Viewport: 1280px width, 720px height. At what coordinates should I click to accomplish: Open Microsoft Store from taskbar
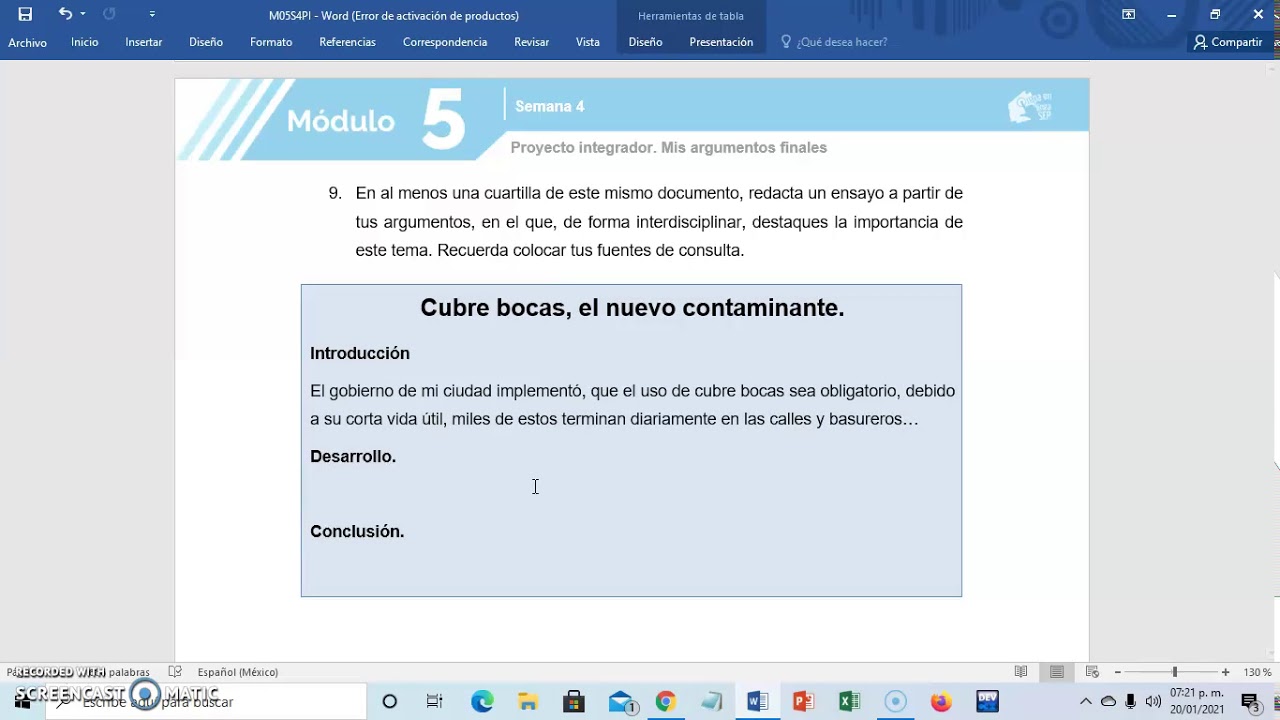click(x=573, y=701)
